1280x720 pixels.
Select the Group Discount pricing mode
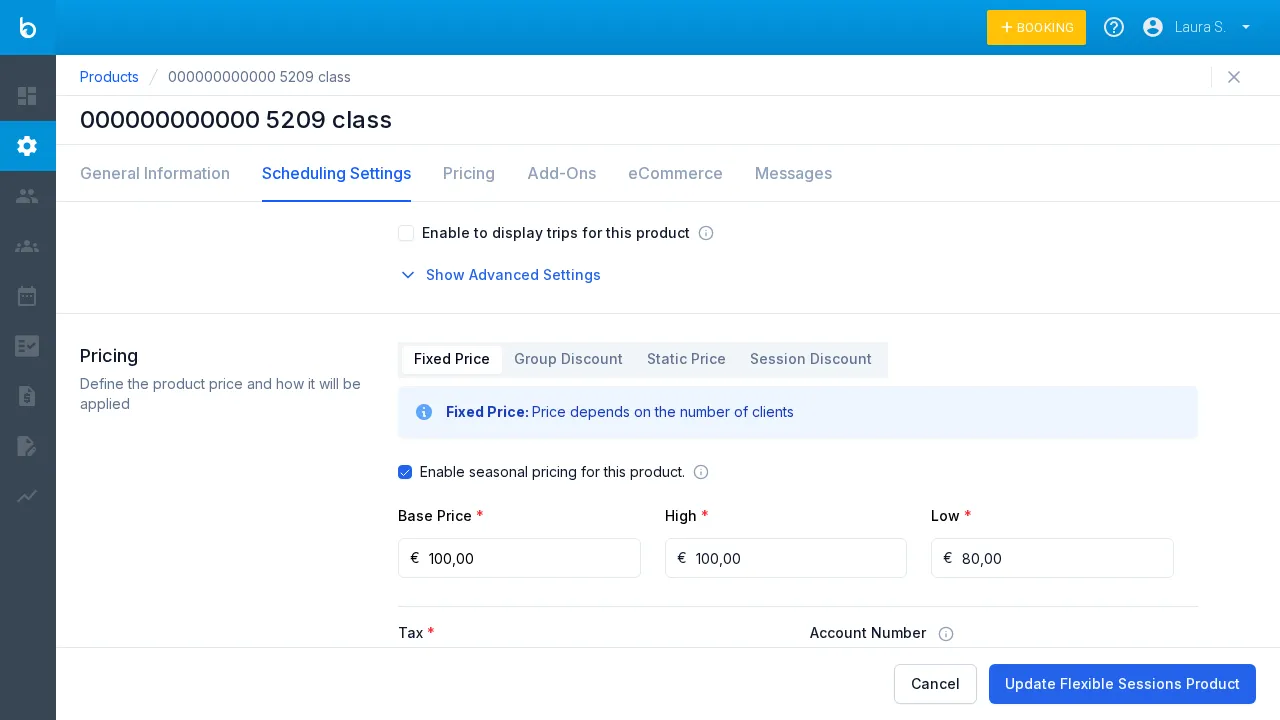(x=568, y=359)
